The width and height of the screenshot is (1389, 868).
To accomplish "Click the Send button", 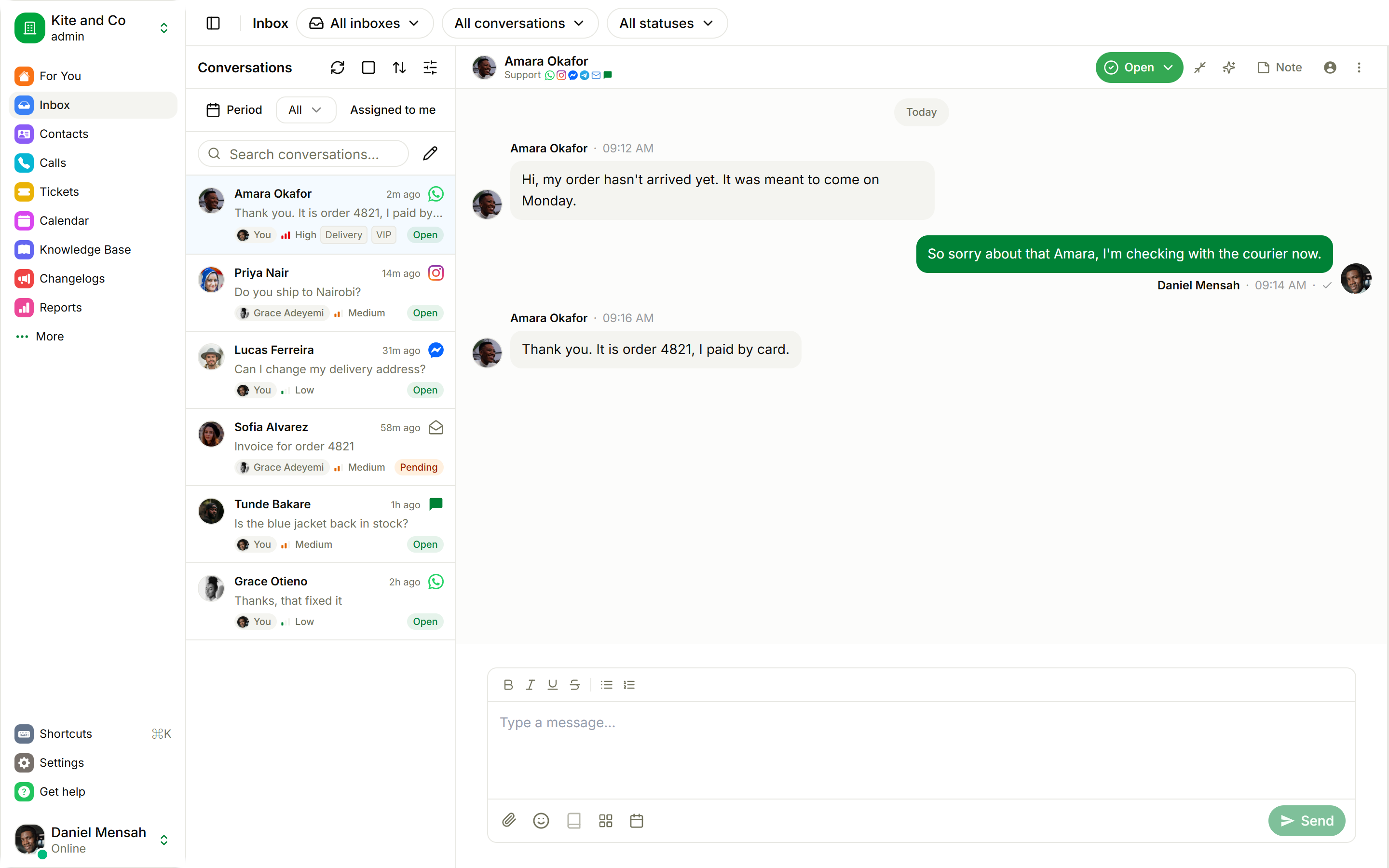I will tap(1307, 820).
